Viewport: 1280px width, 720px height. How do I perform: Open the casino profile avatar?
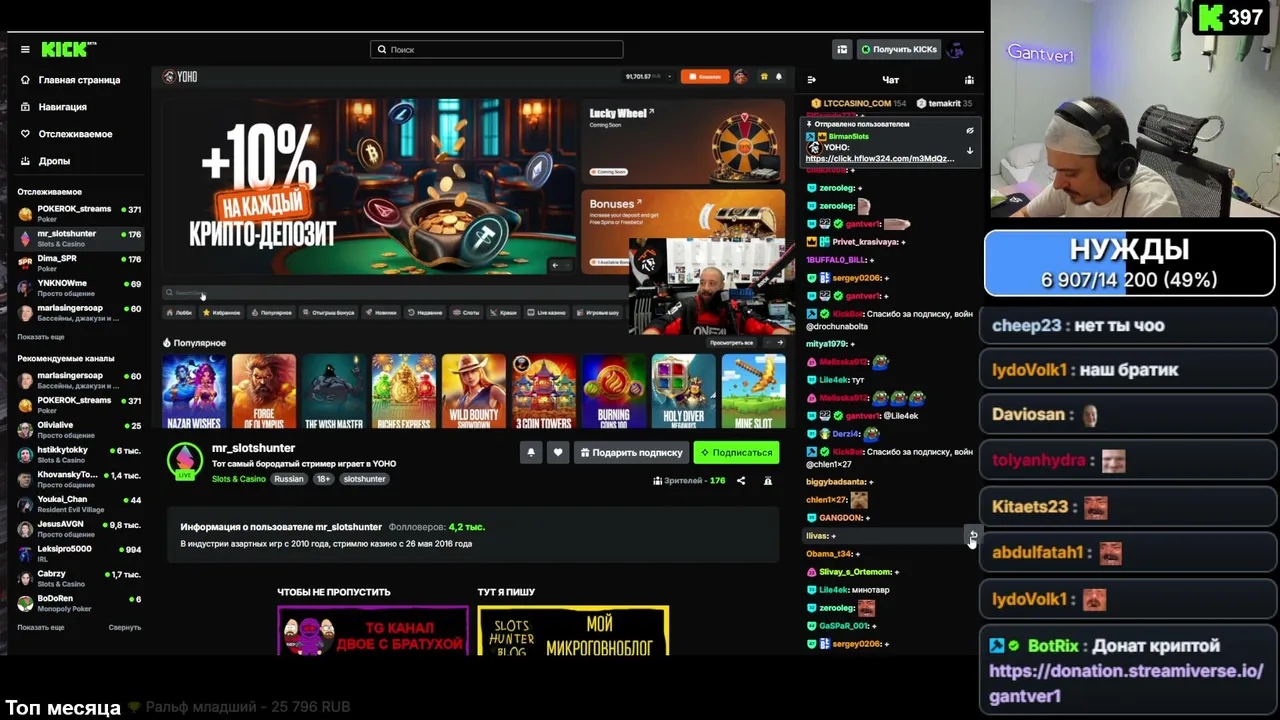[740, 77]
